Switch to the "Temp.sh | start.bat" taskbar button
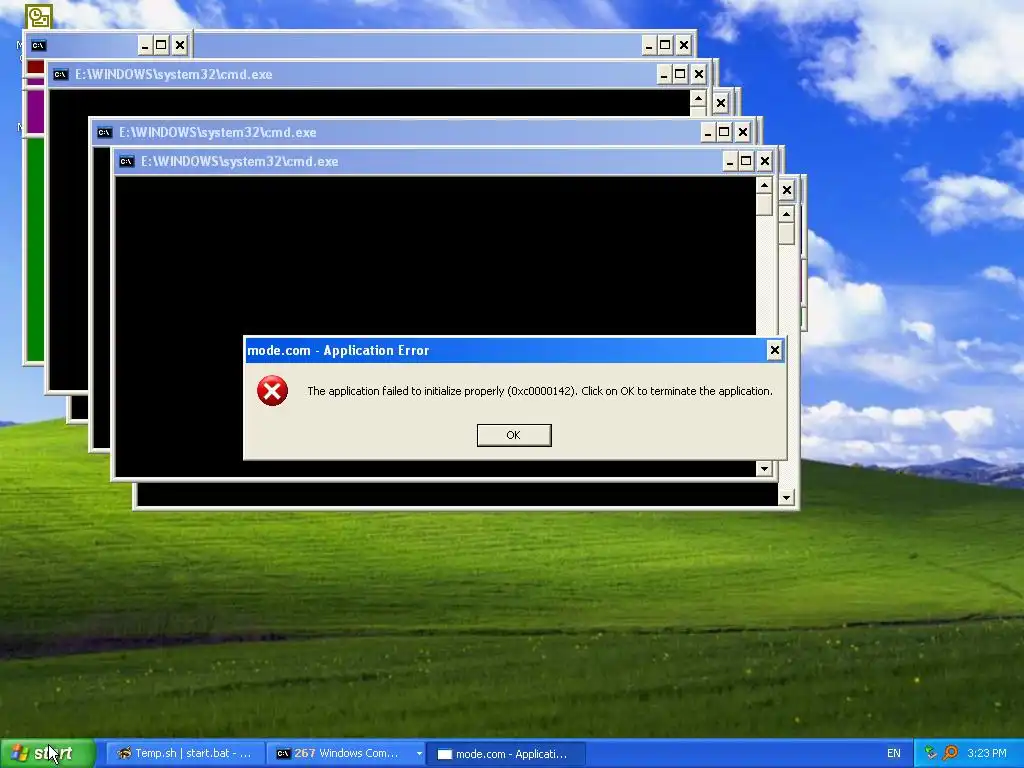 (x=185, y=754)
